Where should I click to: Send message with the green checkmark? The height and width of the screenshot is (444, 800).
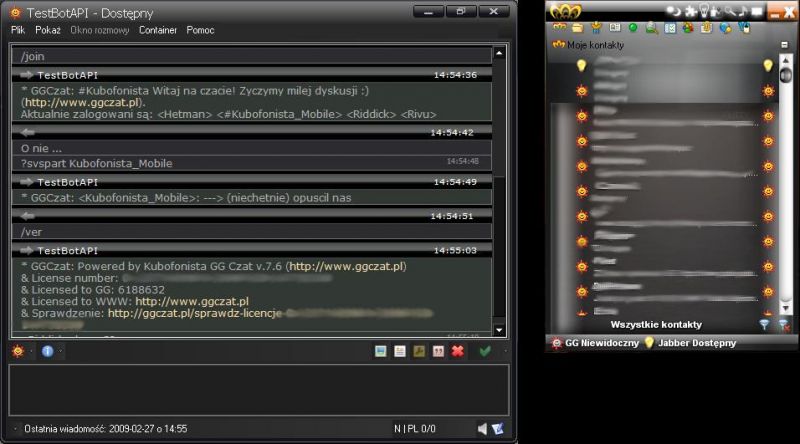[x=485, y=351]
